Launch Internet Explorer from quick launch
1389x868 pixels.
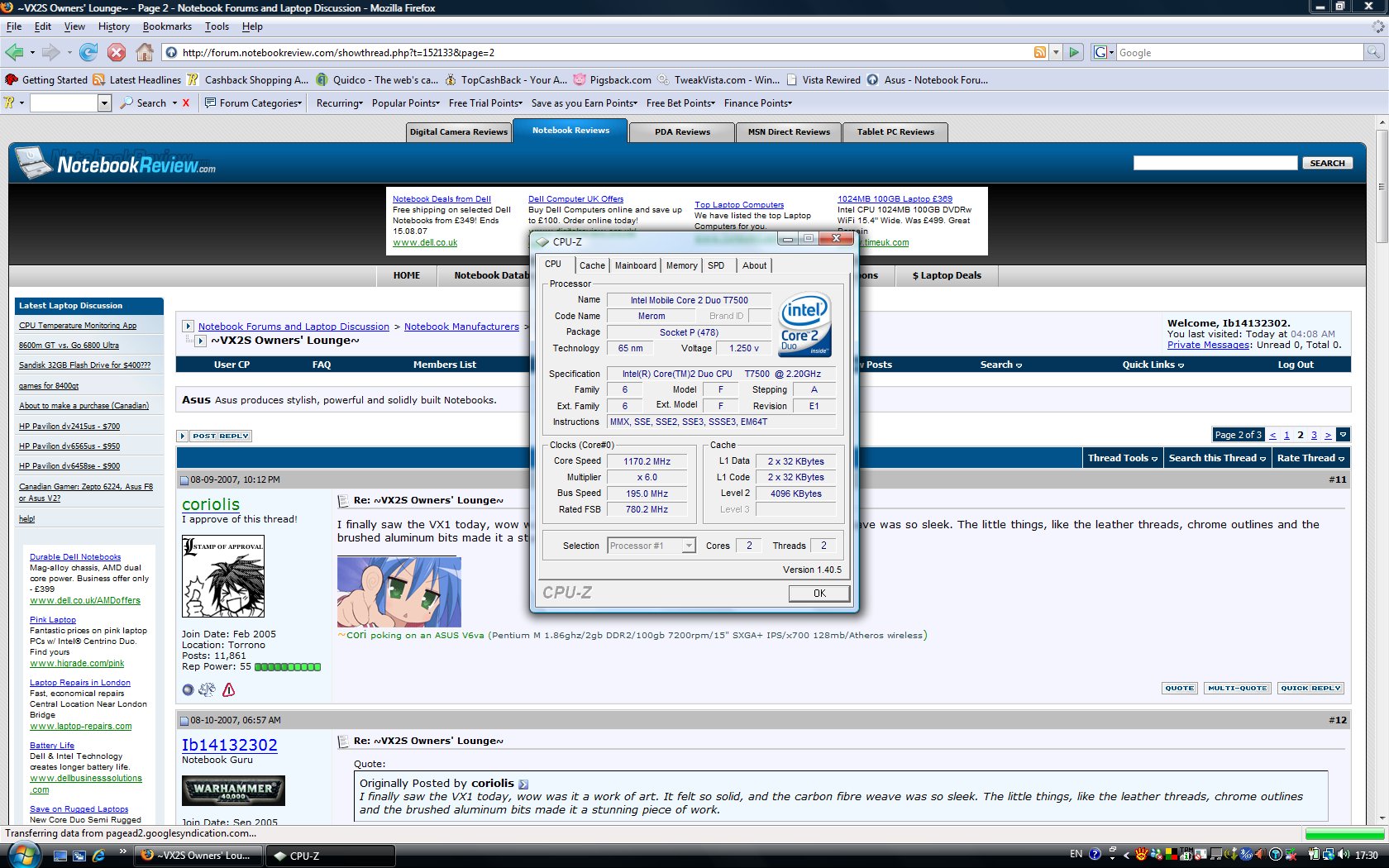coord(99,856)
